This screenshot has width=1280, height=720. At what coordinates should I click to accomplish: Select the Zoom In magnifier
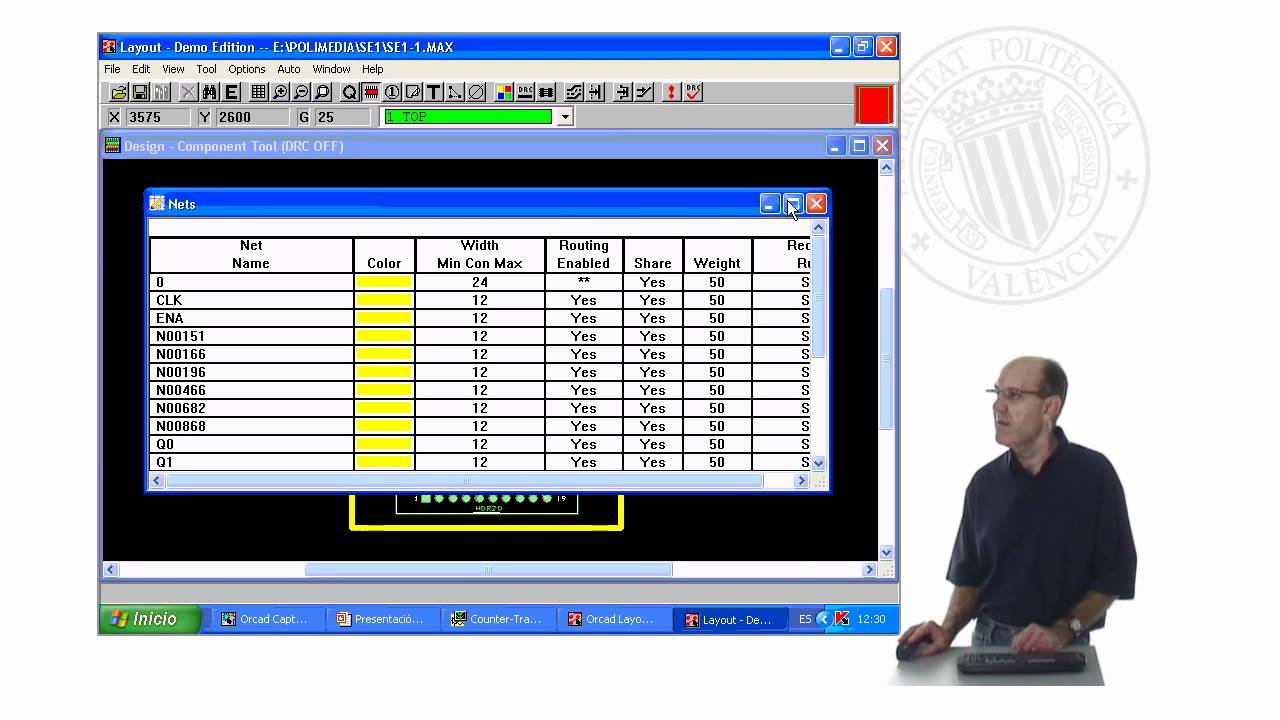[x=280, y=92]
